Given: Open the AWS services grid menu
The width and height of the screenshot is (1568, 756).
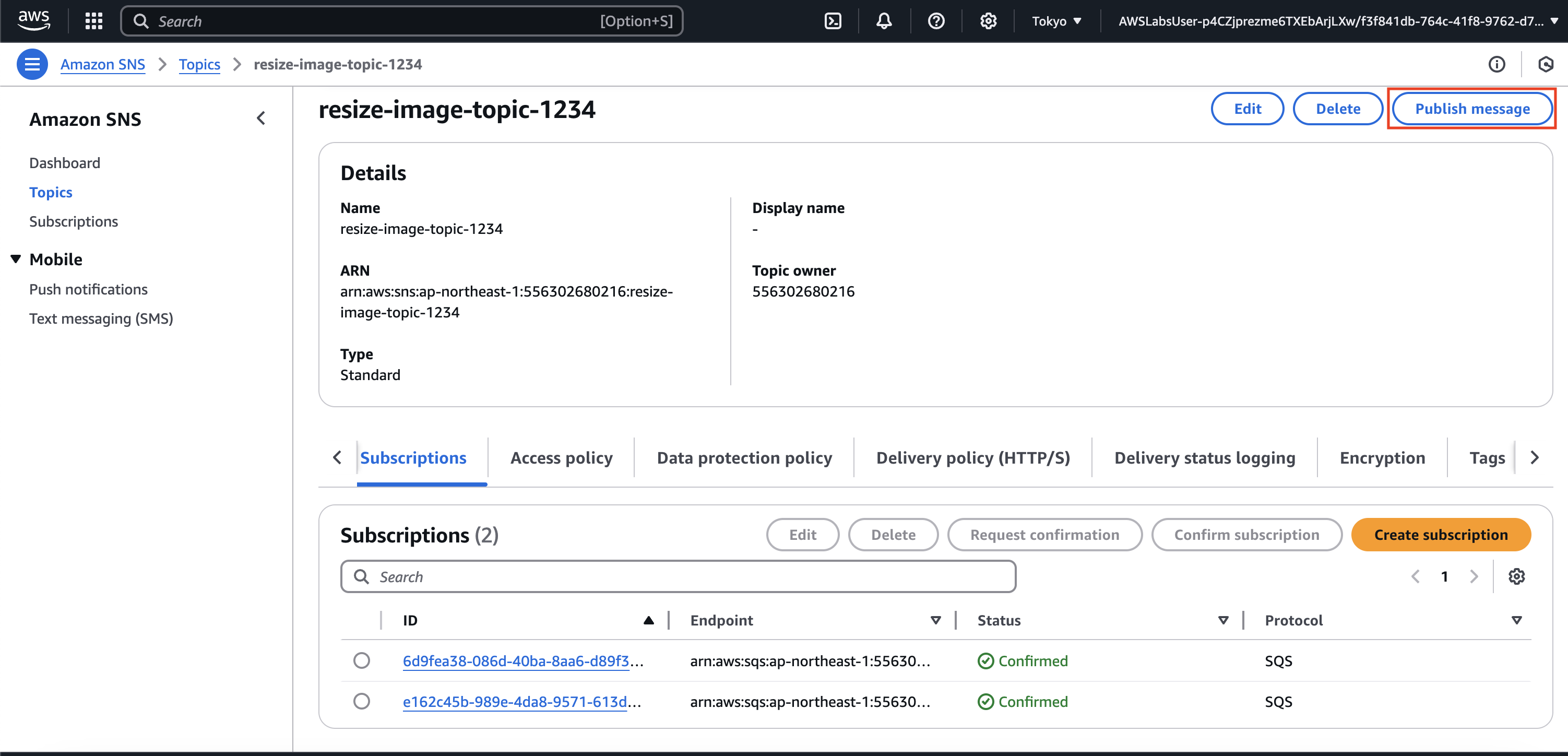Looking at the screenshot, I should (x=94, y=21).
